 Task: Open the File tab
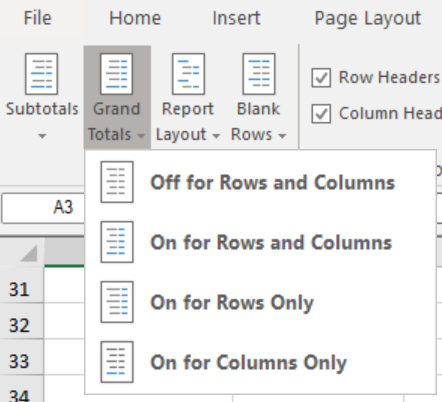coord(38,18)
